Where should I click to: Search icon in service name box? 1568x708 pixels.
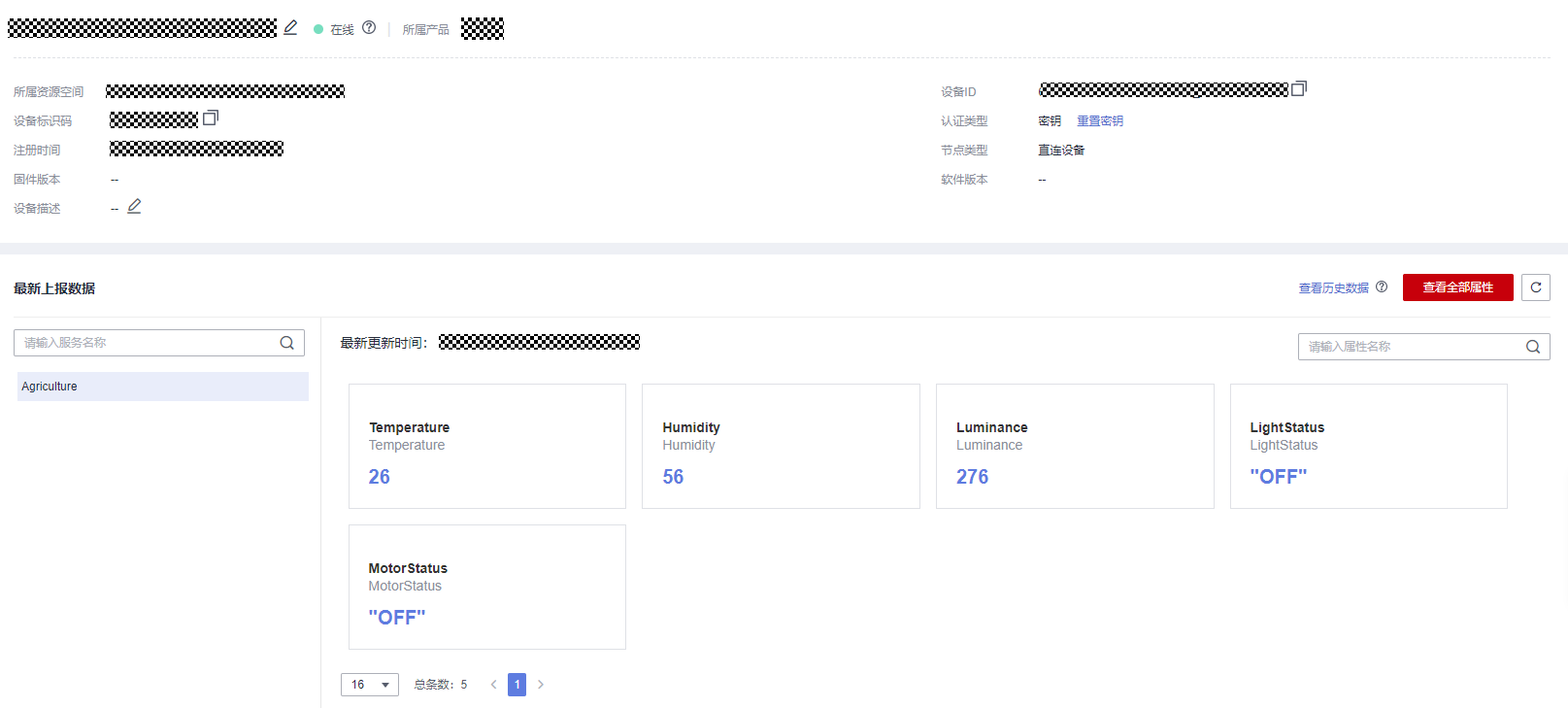click(x=287, y=343)
